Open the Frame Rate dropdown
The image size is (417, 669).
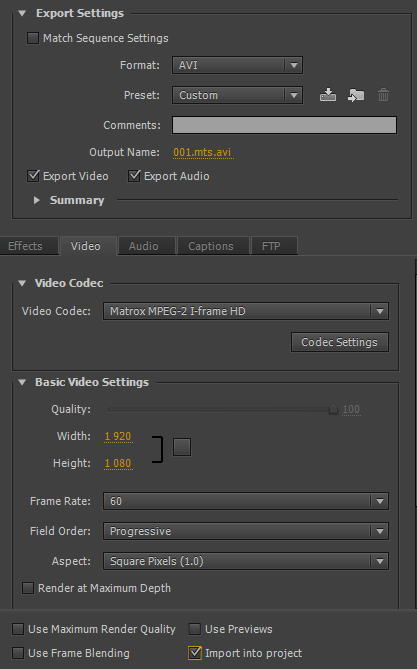click(246, 501)
